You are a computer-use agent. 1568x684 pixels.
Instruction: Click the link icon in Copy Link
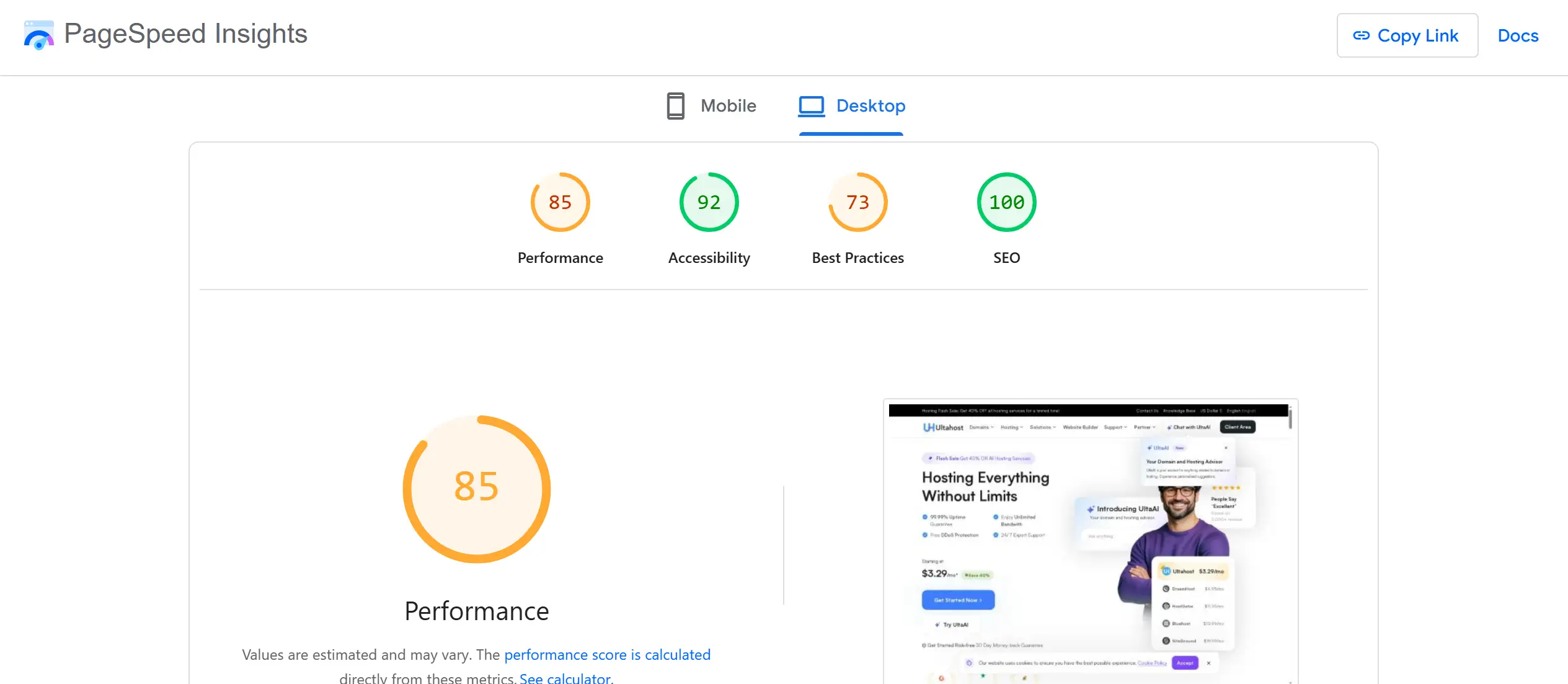[1361, 35]
